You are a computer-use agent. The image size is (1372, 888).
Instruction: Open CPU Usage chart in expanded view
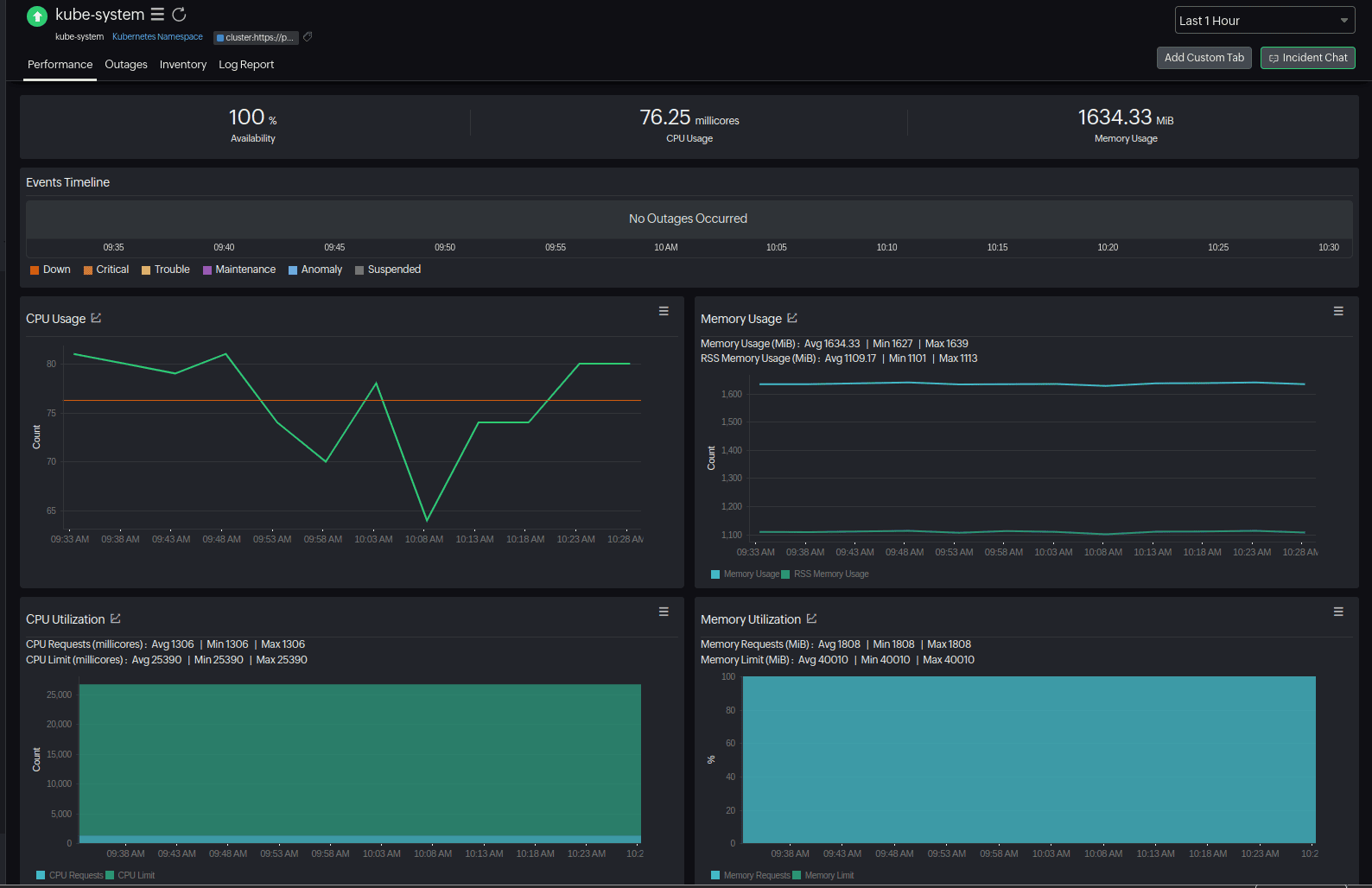(x=96, y=318)
